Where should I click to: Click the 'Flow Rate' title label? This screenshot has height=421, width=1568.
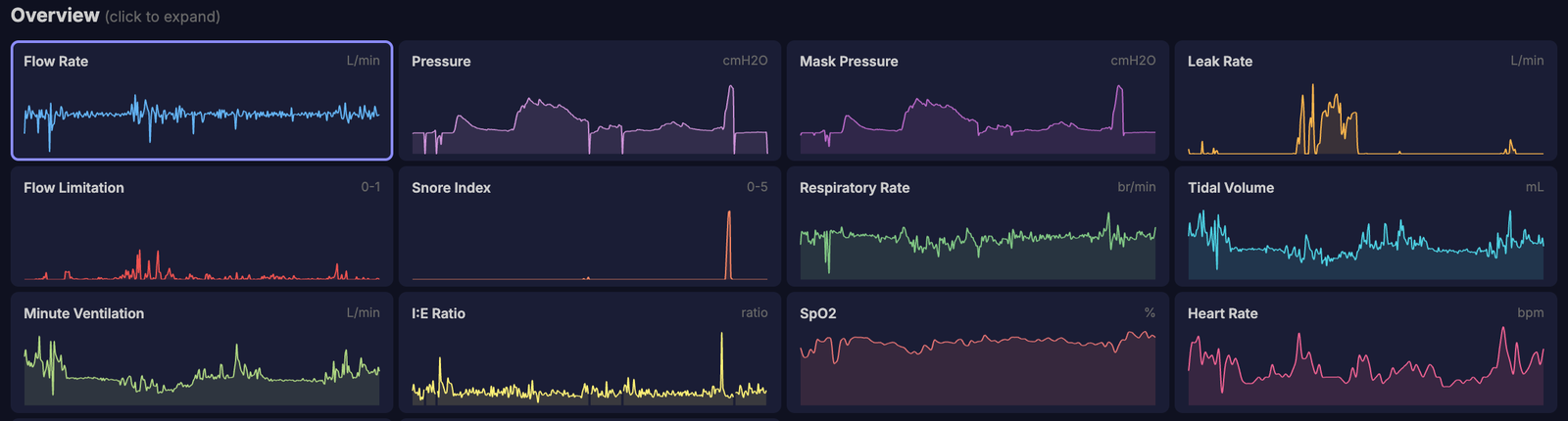coord(56,61)
